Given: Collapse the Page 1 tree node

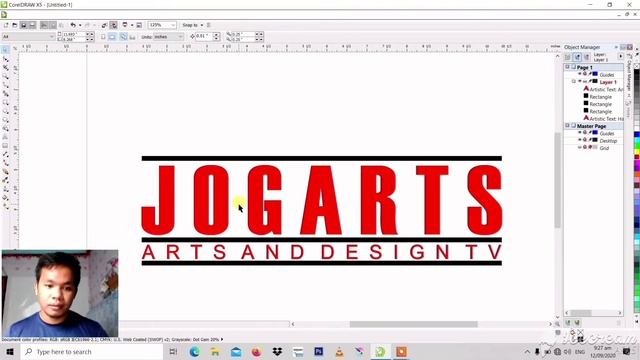Looking at the screenshot, I should point(567,67).
